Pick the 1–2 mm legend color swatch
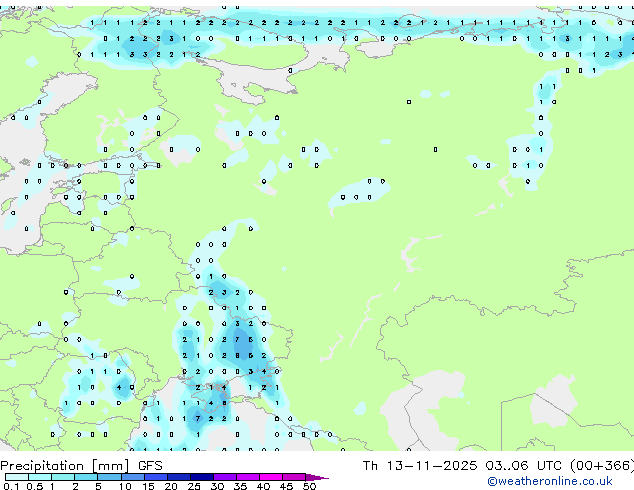This screenshot has height=490, width=634. pos(63,477)
